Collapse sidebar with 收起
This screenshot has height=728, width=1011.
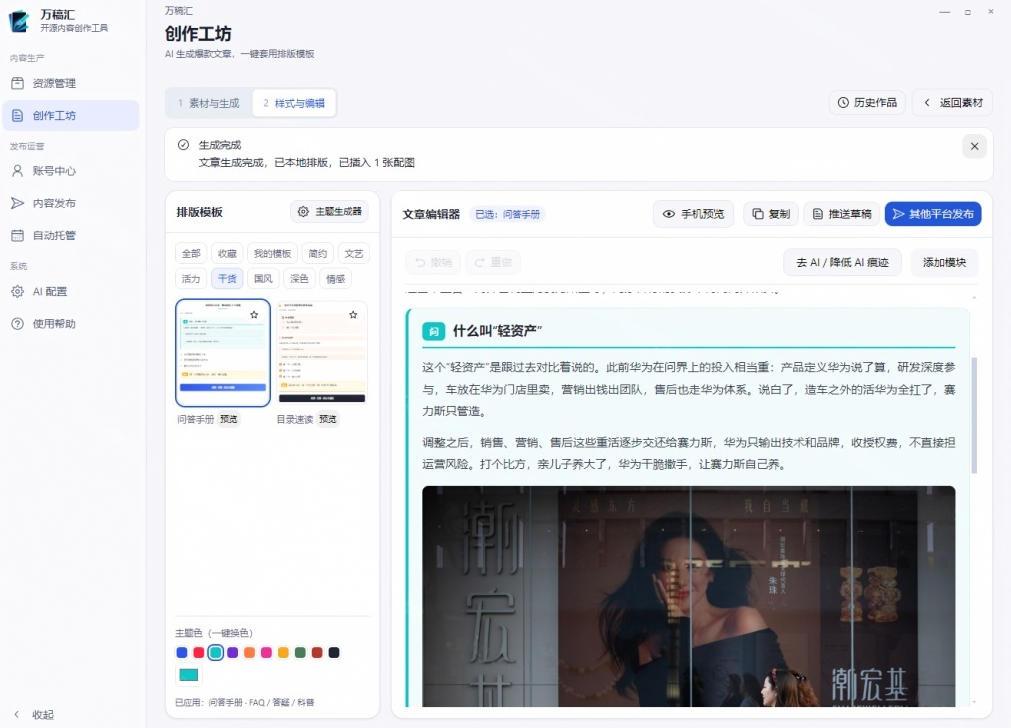point(35,714)
